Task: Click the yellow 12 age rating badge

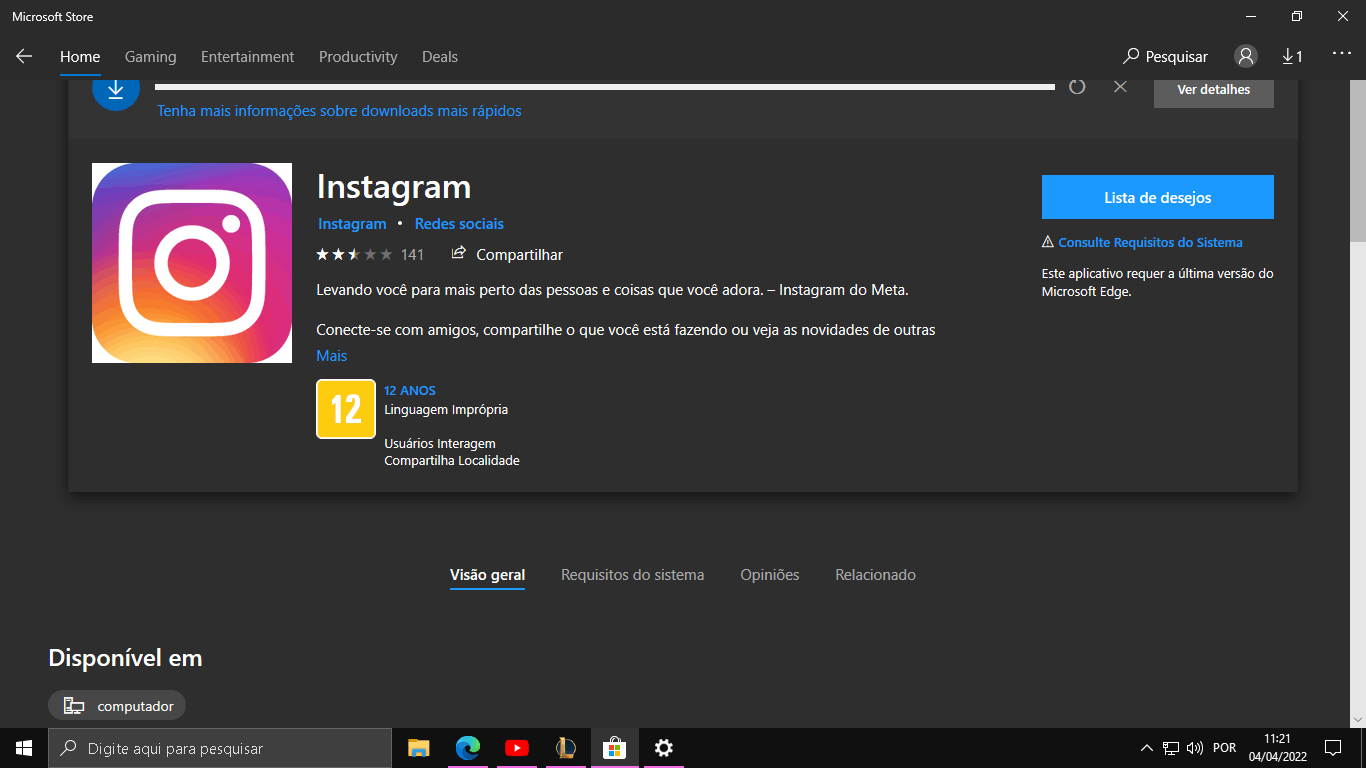Action: 346,409
